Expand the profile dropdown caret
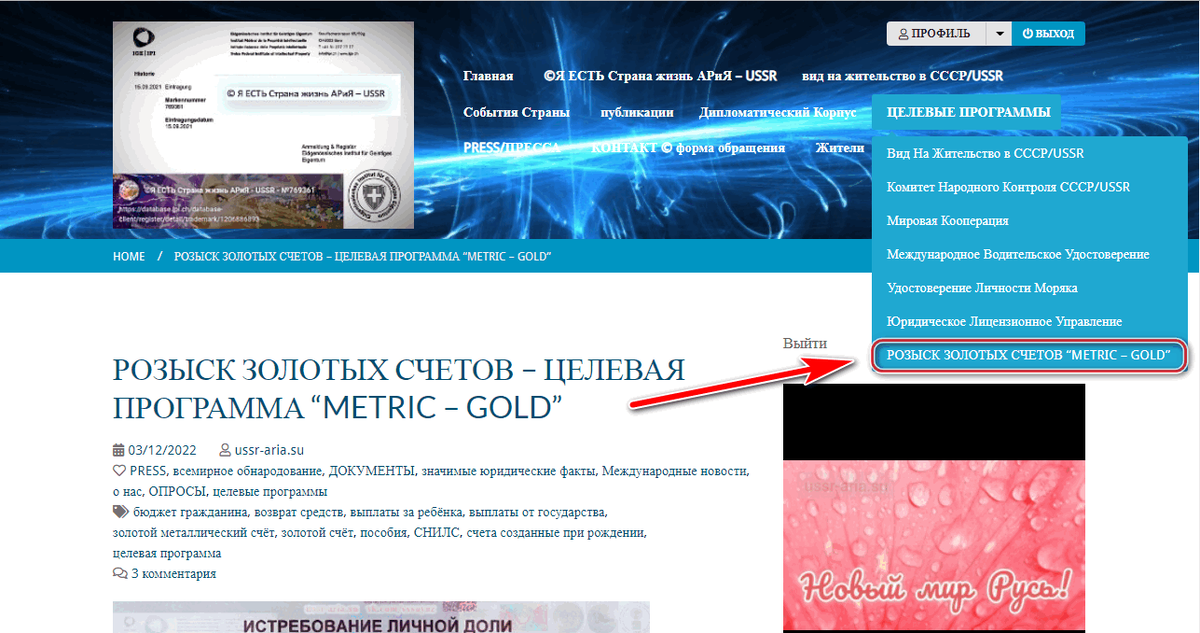The width and height of the screenshot is (1200, 633). click(x=999, y=33)
